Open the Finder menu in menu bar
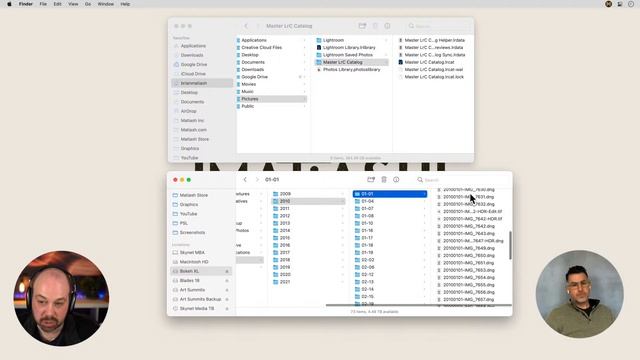Screen dimensions: 640x360 (25, 4)
